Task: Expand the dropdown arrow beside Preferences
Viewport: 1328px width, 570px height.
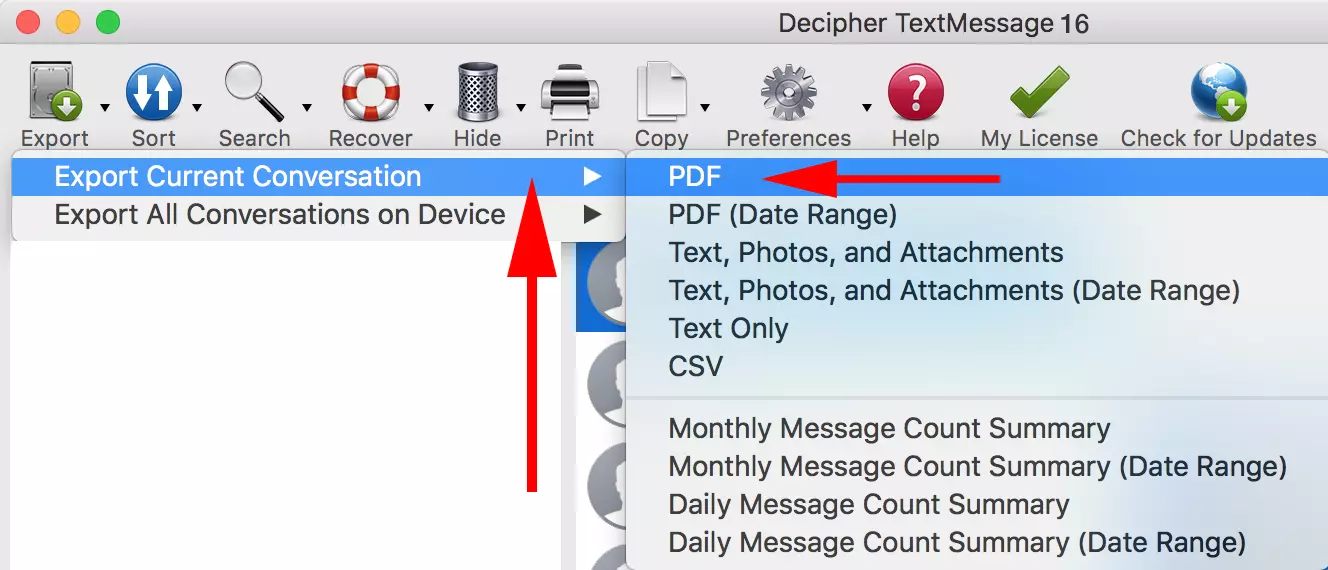Action: pyautogui.click(x=866, y=107)
